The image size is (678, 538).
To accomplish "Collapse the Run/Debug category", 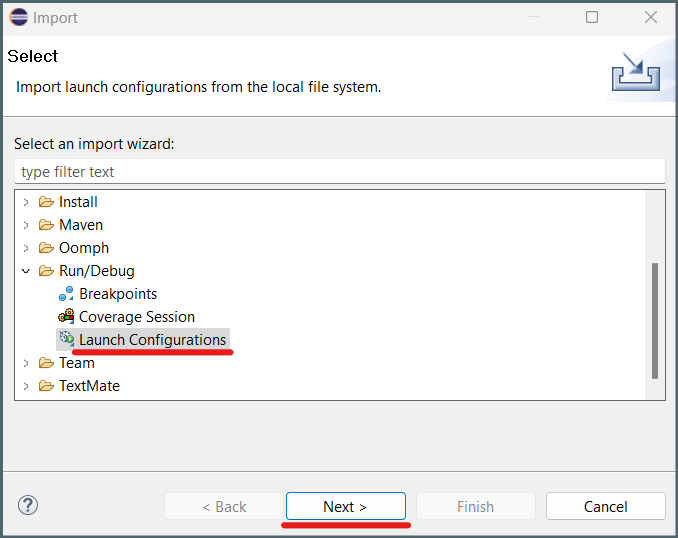I will tap(26, 271).
